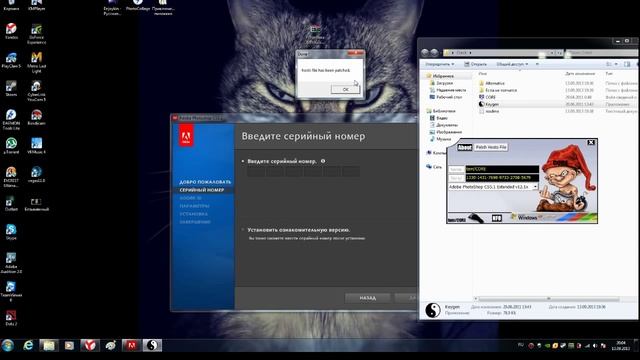Click the keygen Serial field
Viewport: 640px width, 360px height.
502,178
